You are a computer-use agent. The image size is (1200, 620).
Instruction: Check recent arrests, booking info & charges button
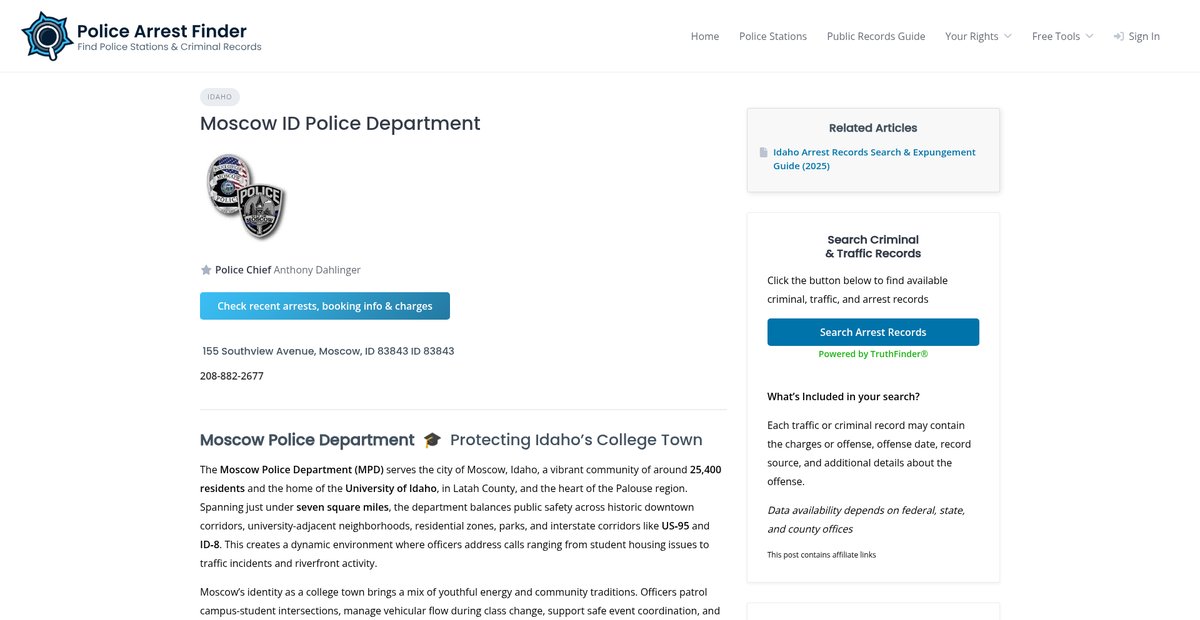pos(325,306)
